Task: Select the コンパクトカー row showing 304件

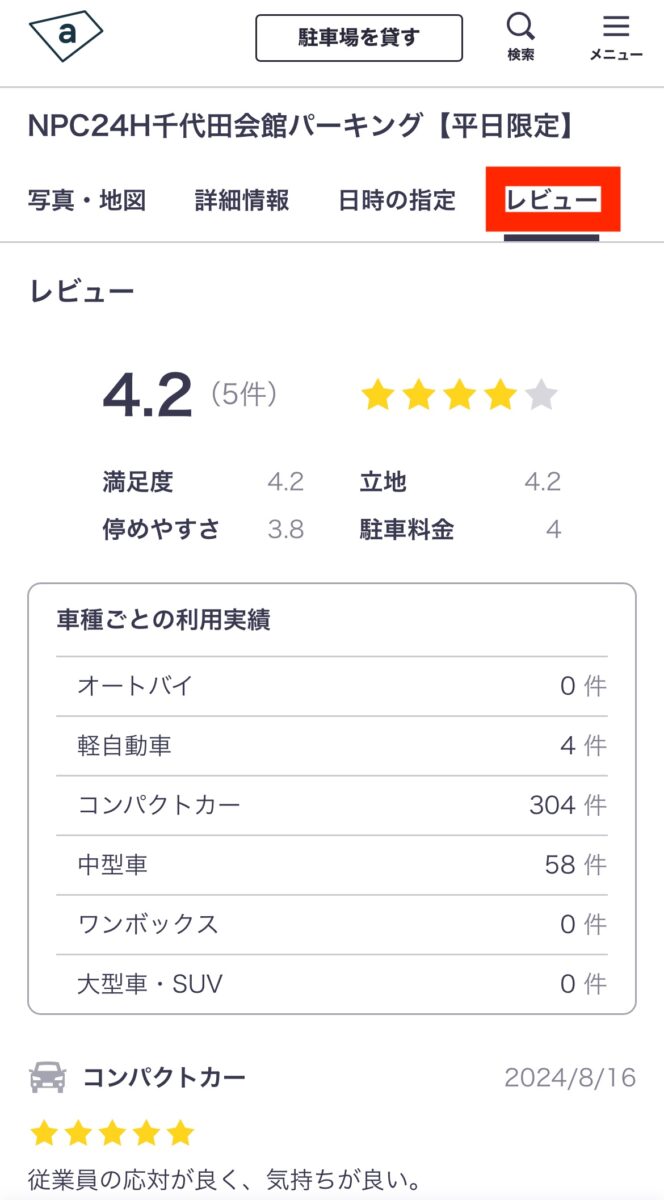Action: coord(330,804)
